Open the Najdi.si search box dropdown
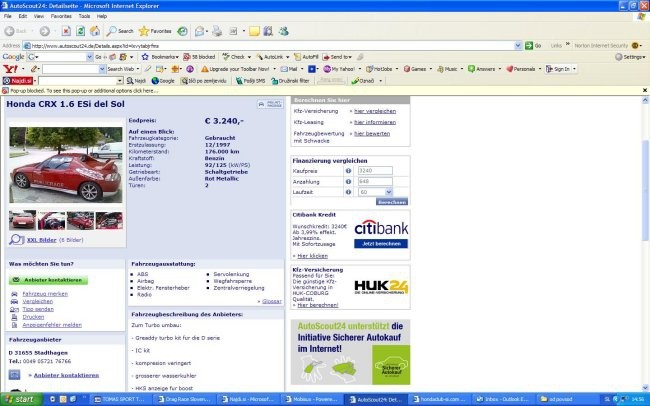The height and width of the screenshot is (406, 650). click(119, 81)
